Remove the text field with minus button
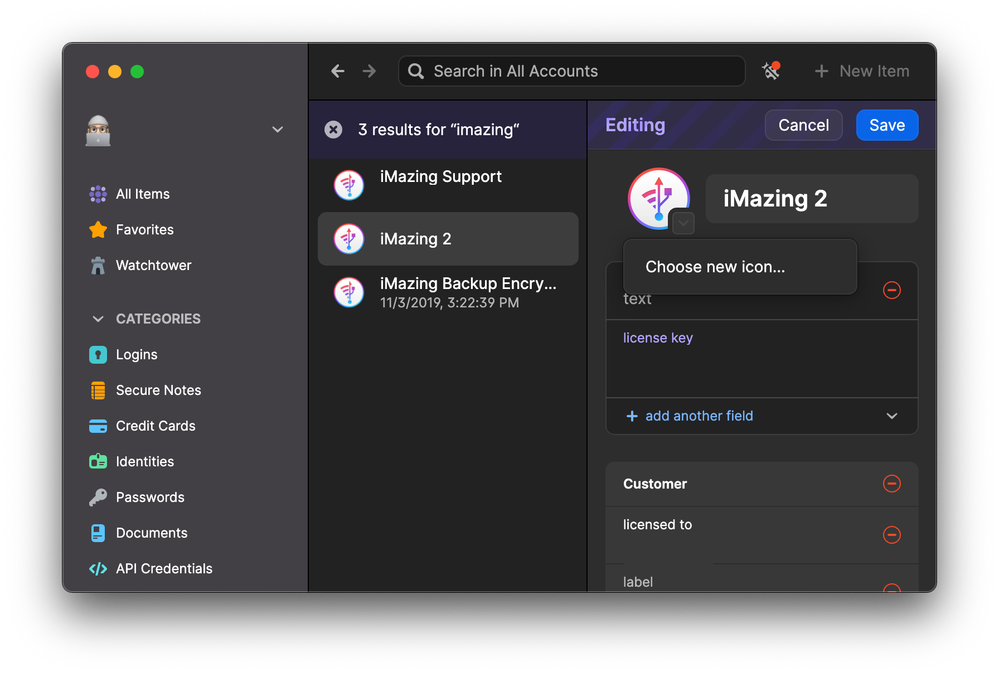Image resolution: width=999 pixels, height=675 pixels. 892,290
